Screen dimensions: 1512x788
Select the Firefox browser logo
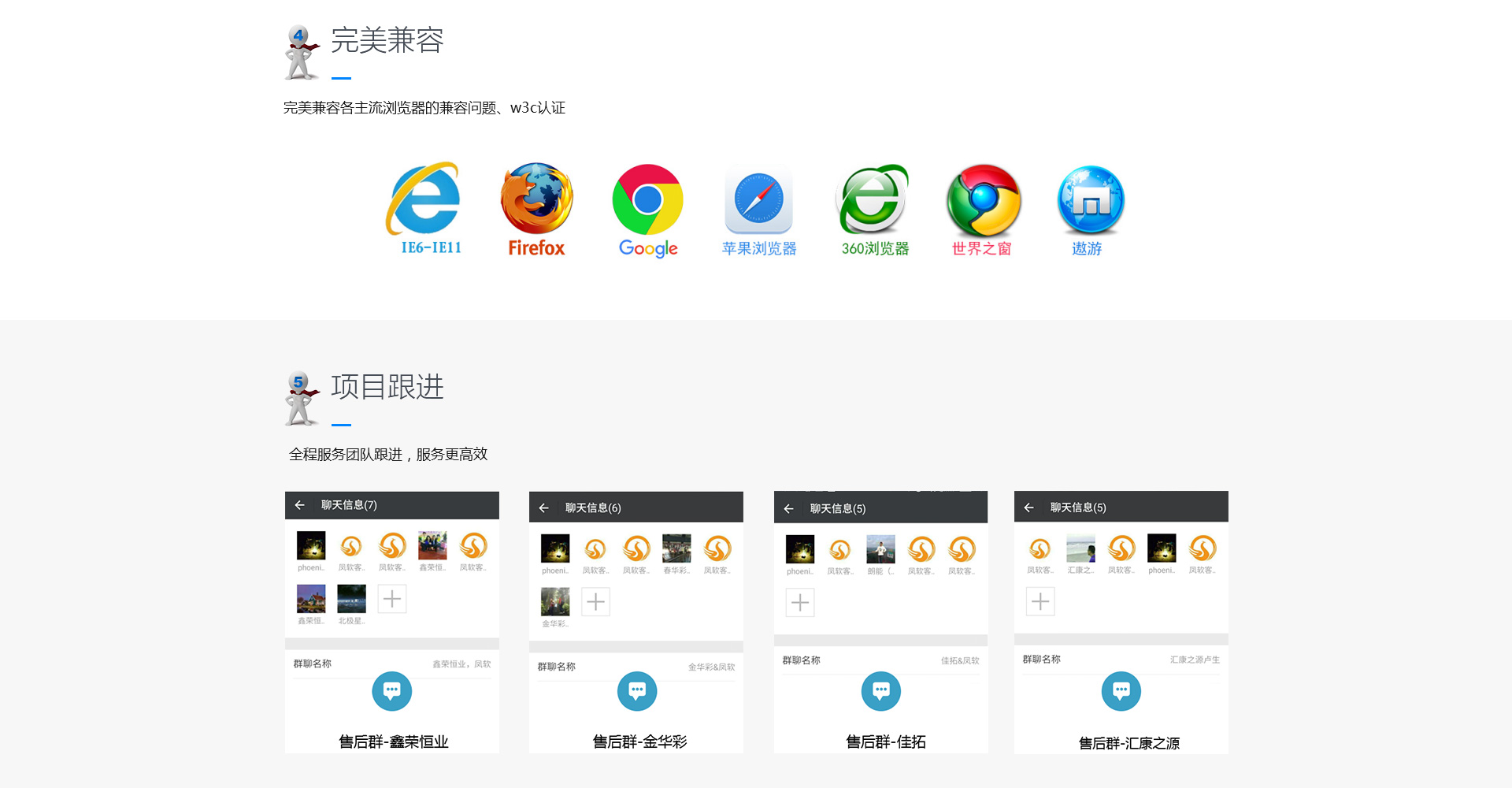click(x=536, y=199)
